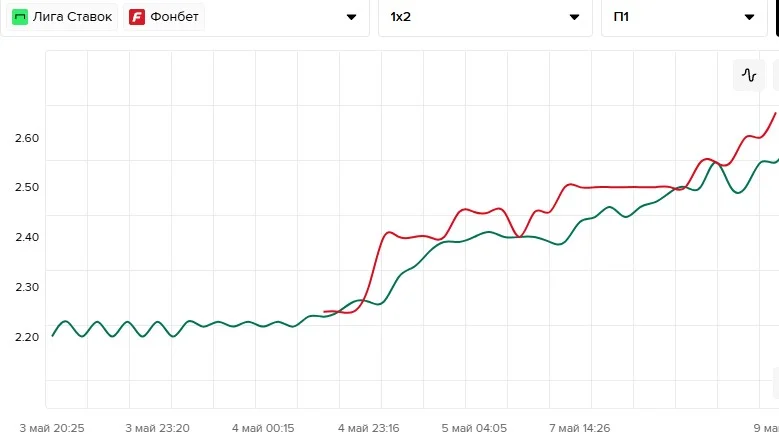The image size is (779, 441).
Task: Click the arrow in the 1x2 selector
Action: [x=574, y=17]
